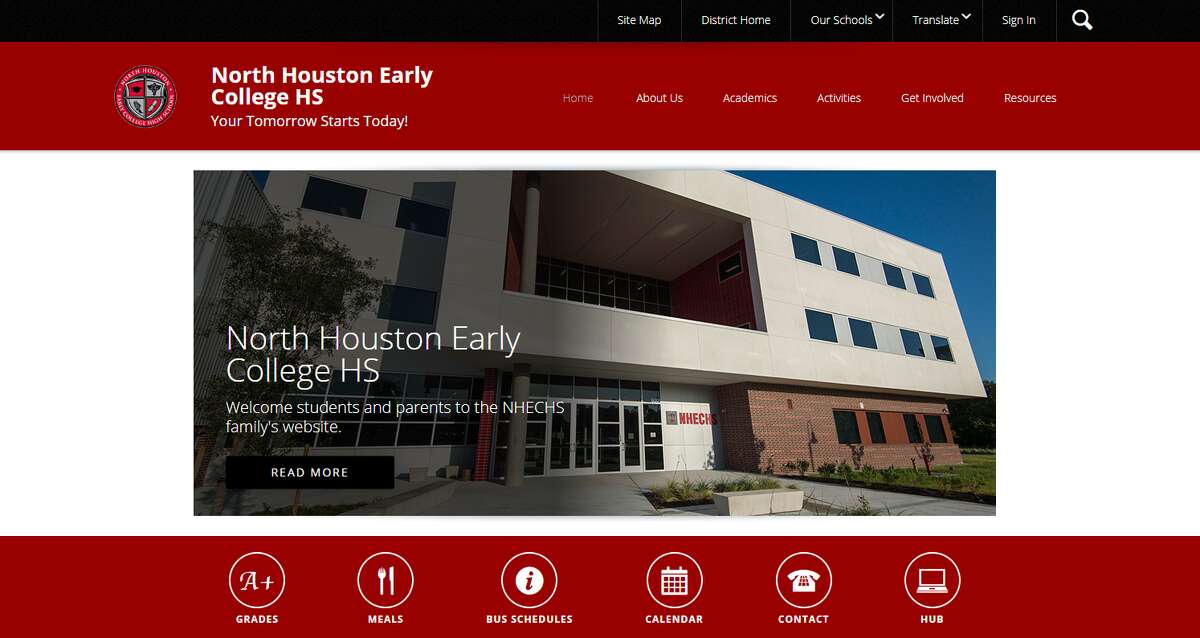
Task: Expand the Our Schools dropdown
Action: [x=847, y=20]
